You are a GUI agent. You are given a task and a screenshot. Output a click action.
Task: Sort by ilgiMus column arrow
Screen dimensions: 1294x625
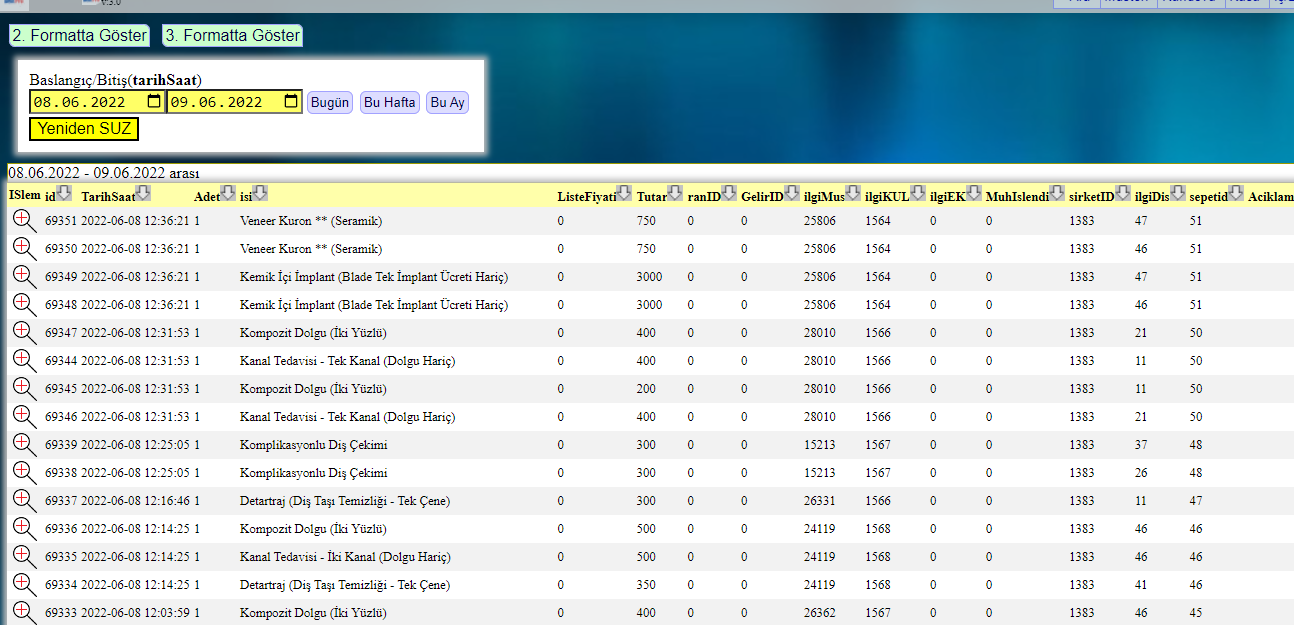[x=853, y=193]
